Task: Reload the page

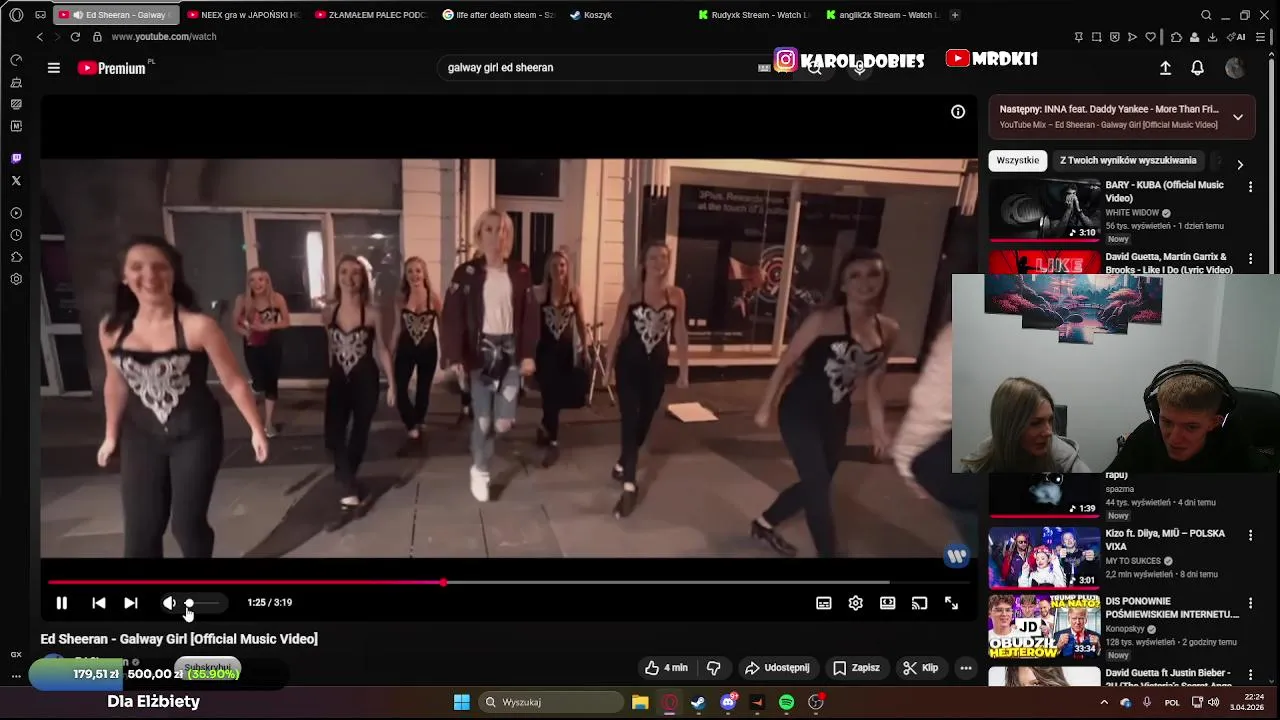Action: tap(75, 37)
